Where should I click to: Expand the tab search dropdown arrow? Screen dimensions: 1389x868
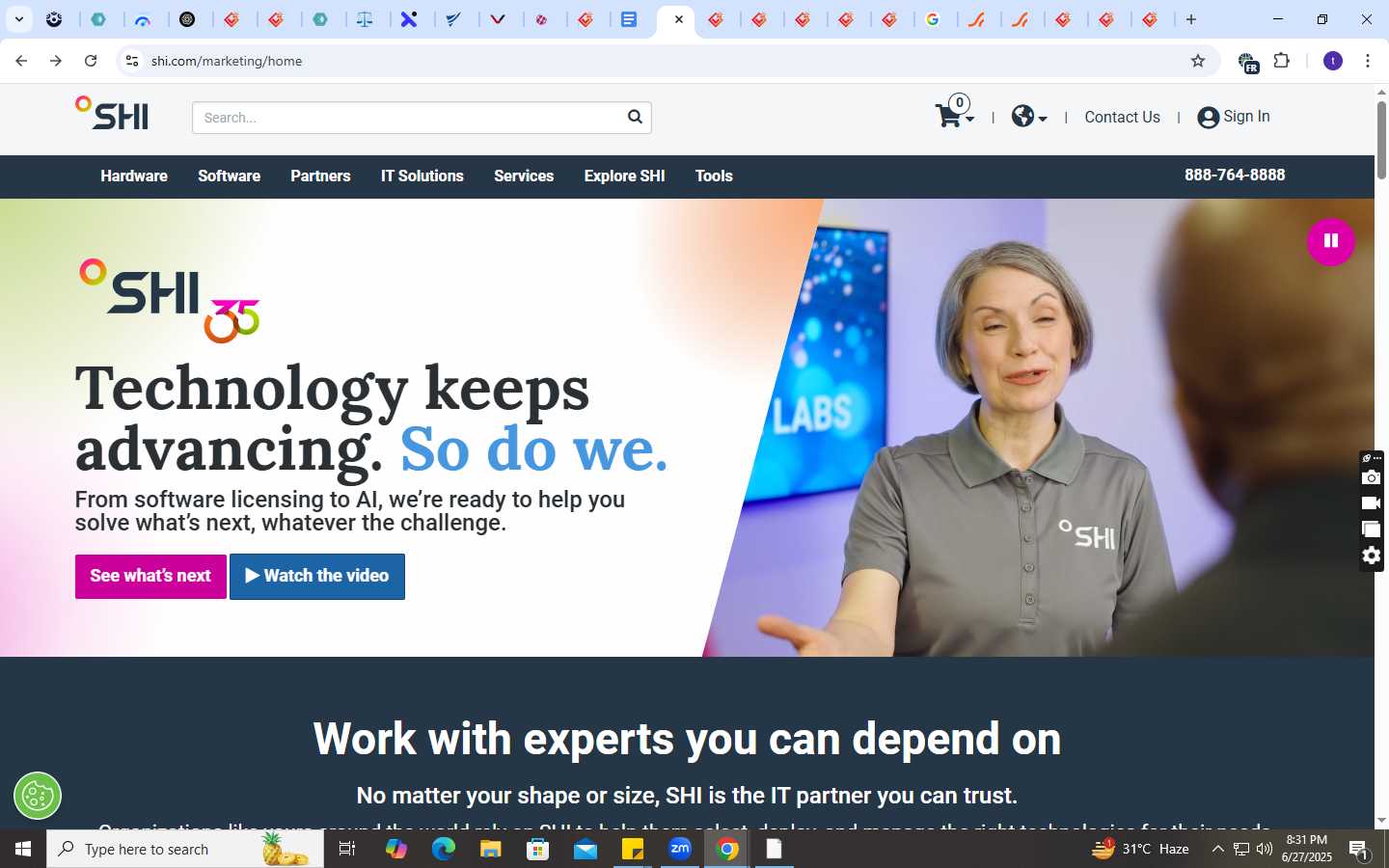pyautogui.click(x=18, y=19)
